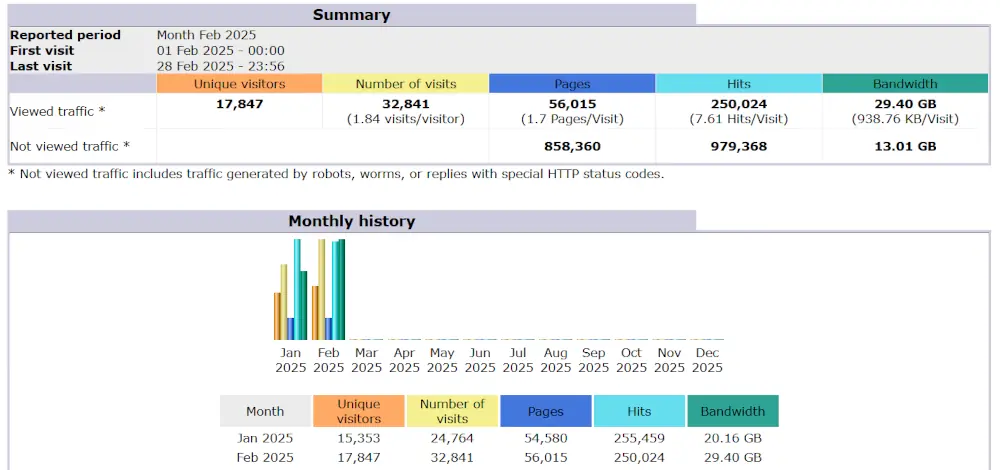Click the "Sep 2025" label under the chart
This screenshot has height=470, width=1000.
pyautogui.click(x=594, y=360)
